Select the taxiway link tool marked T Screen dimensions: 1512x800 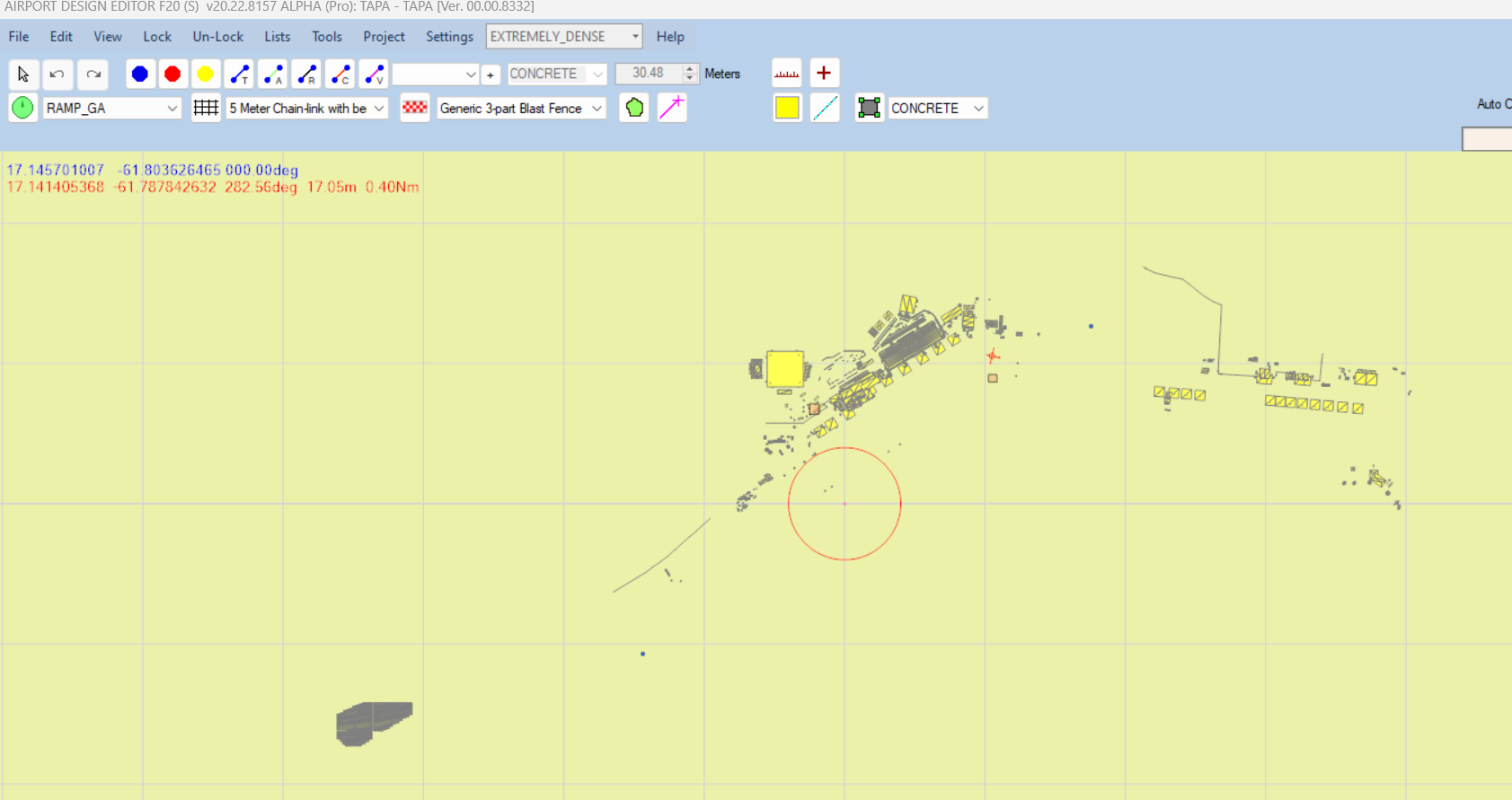(239, 74)
